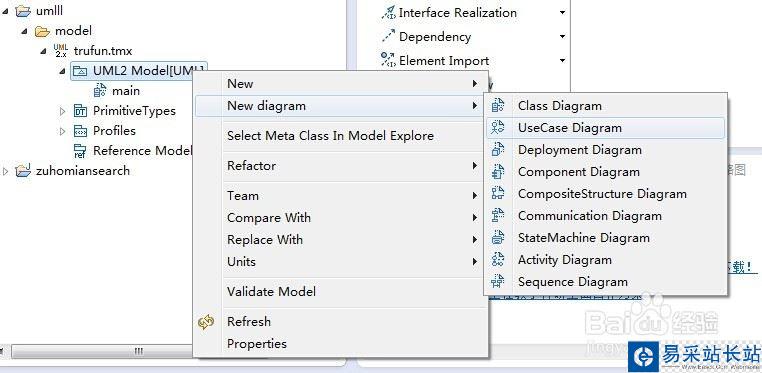Open Interface Realization dropdown arrow
This screenshot has height=373, width=762.
point(562,13)
